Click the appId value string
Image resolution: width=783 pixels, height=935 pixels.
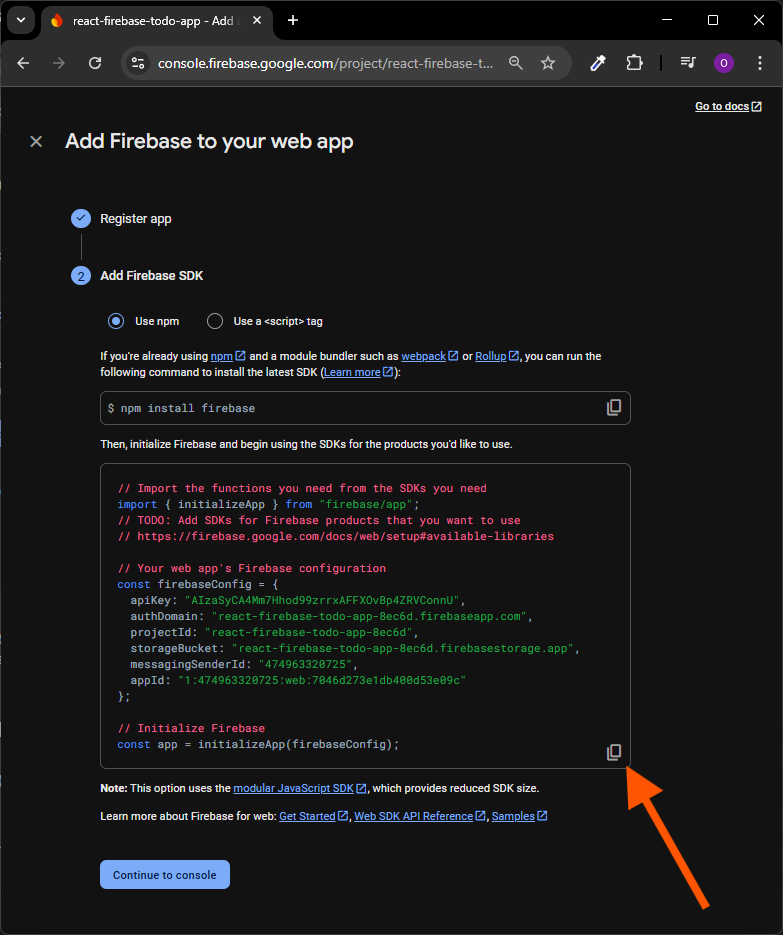[322, 680]
